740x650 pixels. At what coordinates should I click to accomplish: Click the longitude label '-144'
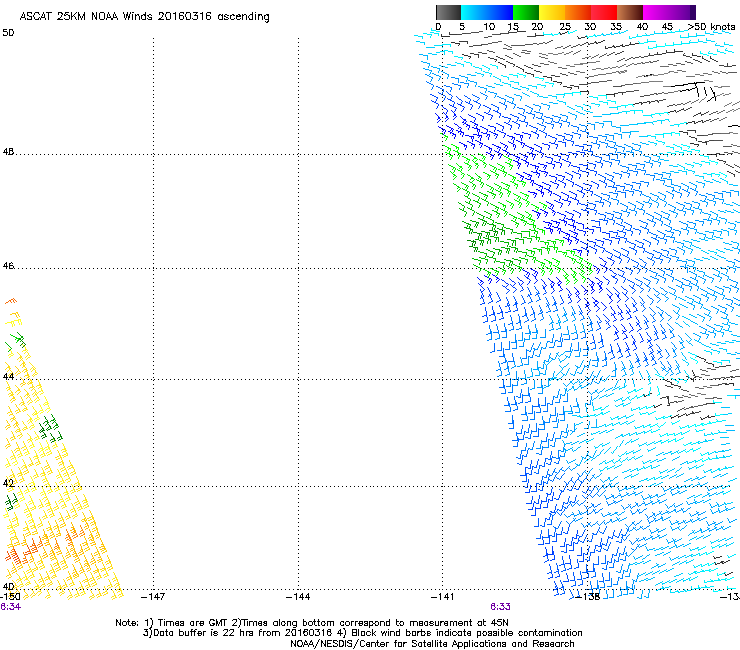tap(298, 597)
